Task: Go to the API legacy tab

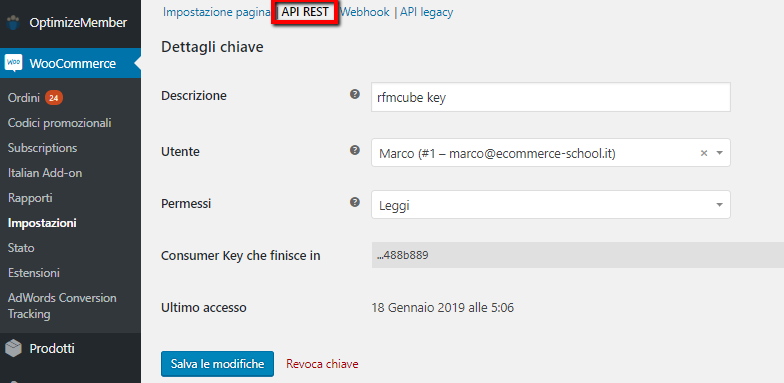Action: point(426,12)
